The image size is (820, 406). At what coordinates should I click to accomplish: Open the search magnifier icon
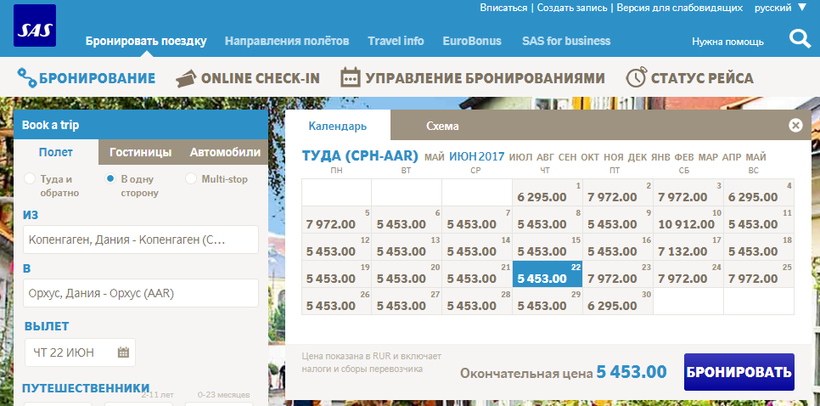coord(800,39)
